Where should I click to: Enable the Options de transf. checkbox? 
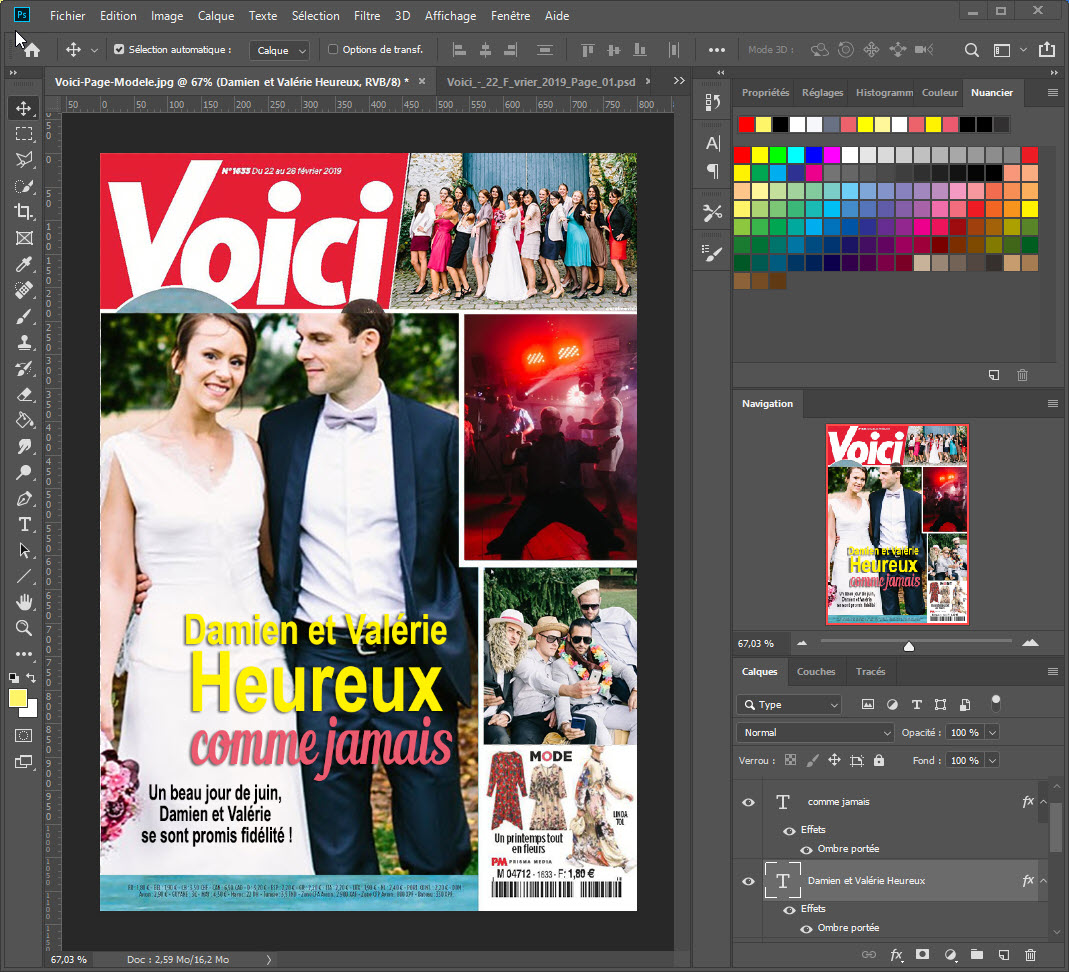pyautogui.click(x=333, y=49)
